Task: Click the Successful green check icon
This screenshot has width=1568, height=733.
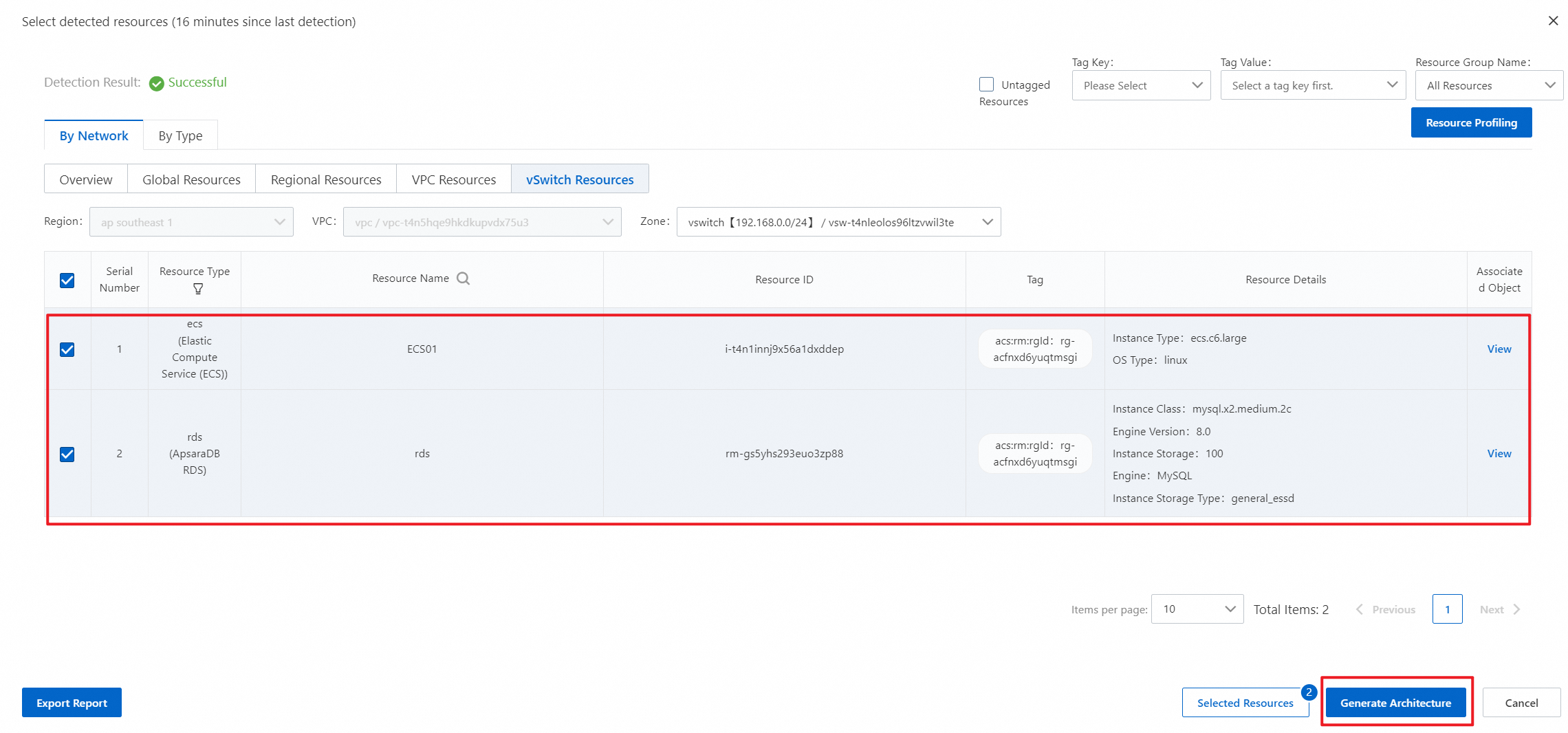Action: (157, 83)
